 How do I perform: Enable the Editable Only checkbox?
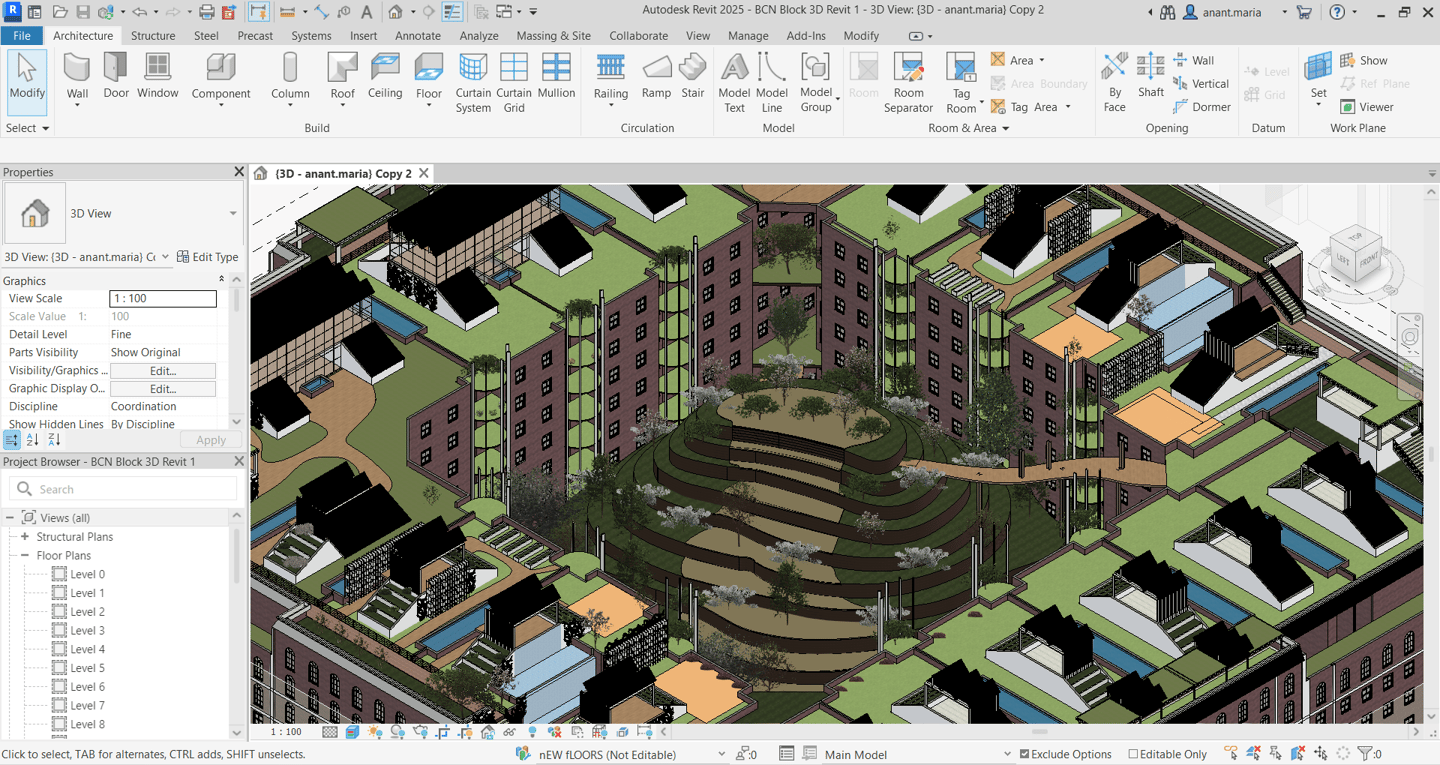(1133, 754)
